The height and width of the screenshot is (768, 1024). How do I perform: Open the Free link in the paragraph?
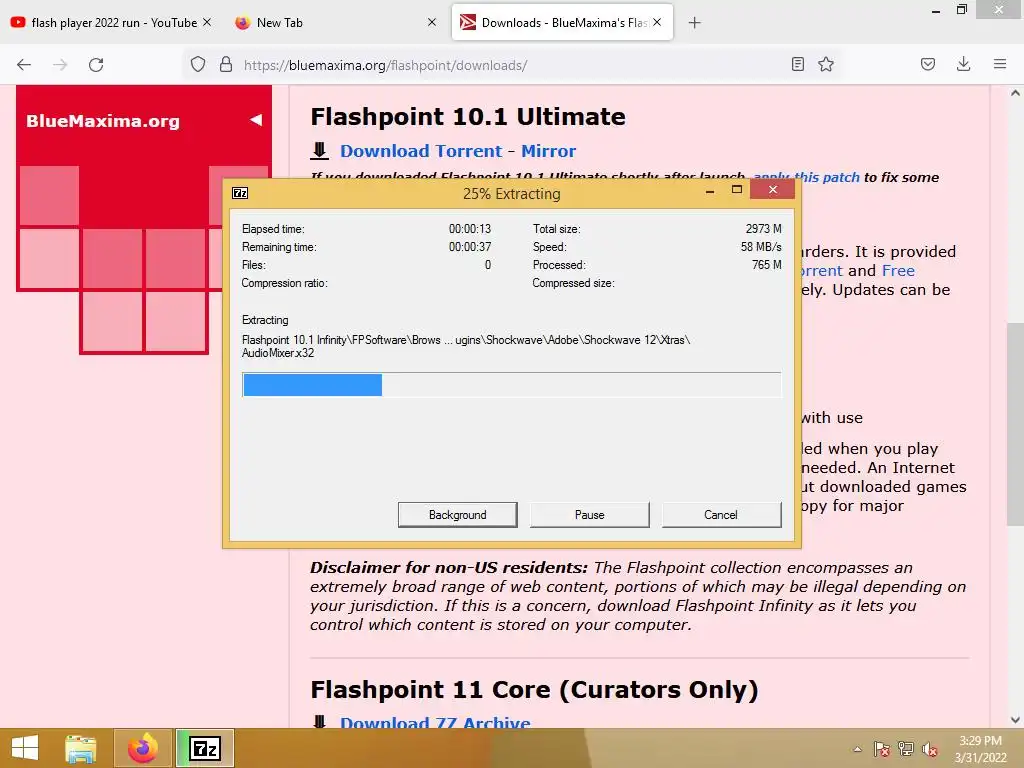pos(898,270)
